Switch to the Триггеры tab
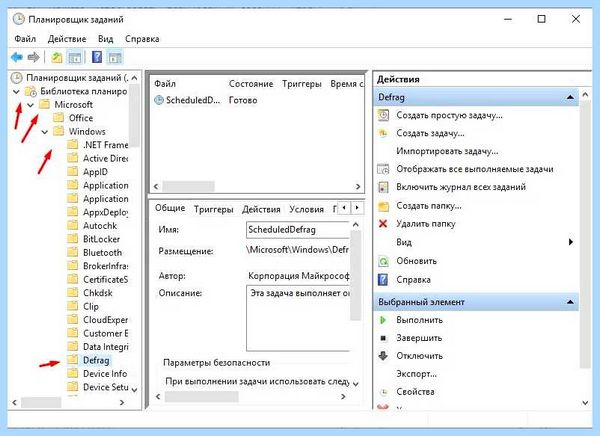The height and width of the screenshot is (436, 600). 214,209
